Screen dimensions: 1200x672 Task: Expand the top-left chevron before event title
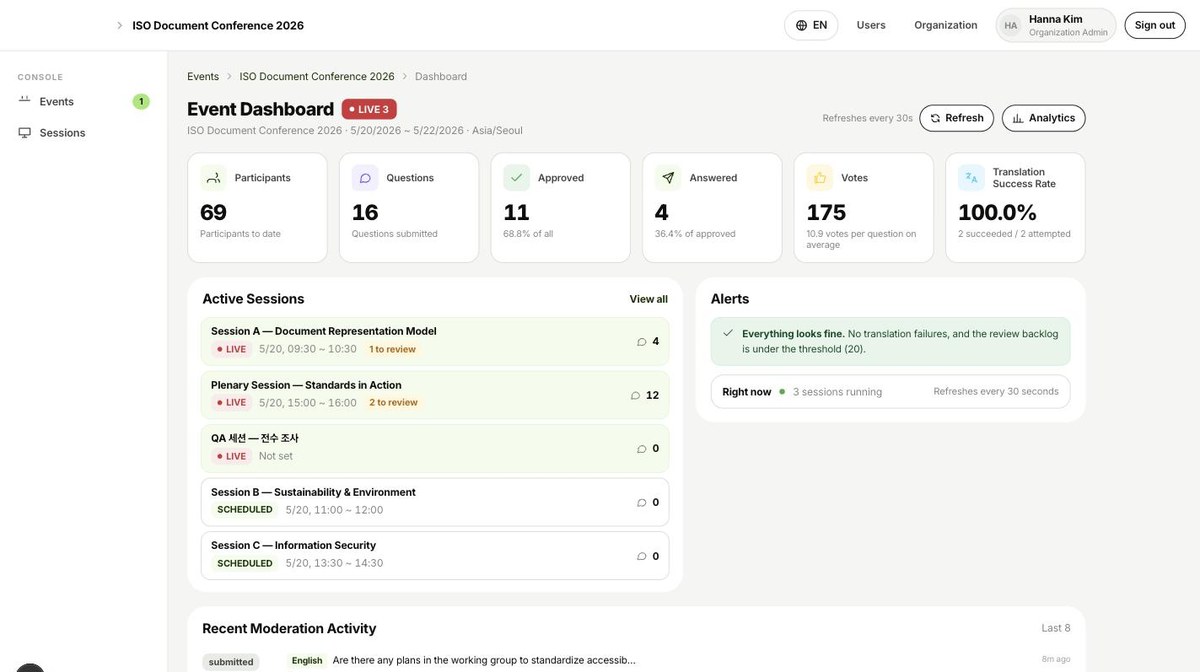click(120, 25)
